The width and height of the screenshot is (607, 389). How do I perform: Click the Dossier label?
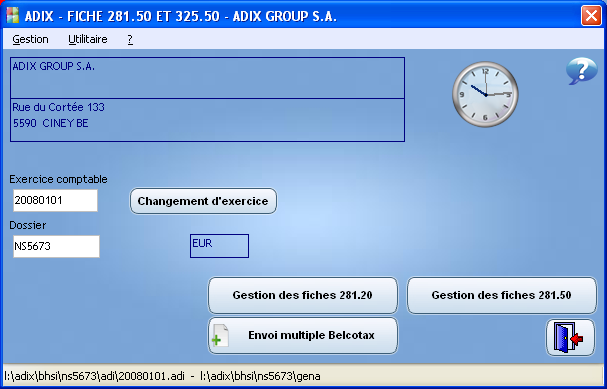click(x=27, y=225)
